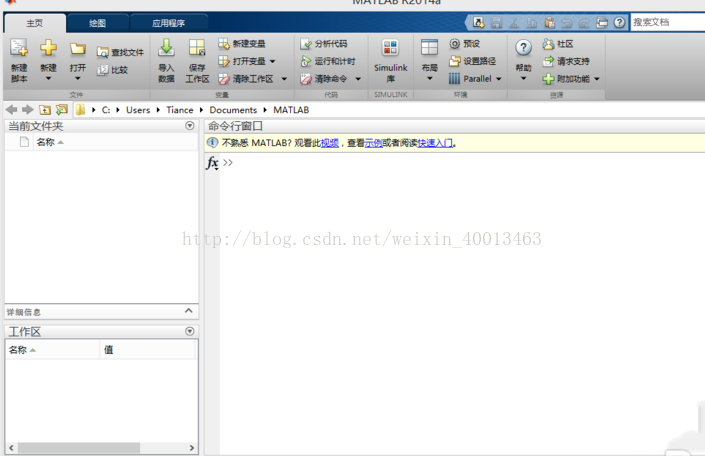The image size is (705, 456).
Task: Click the 布局 layout icon
Action: [x=429, y=47]
